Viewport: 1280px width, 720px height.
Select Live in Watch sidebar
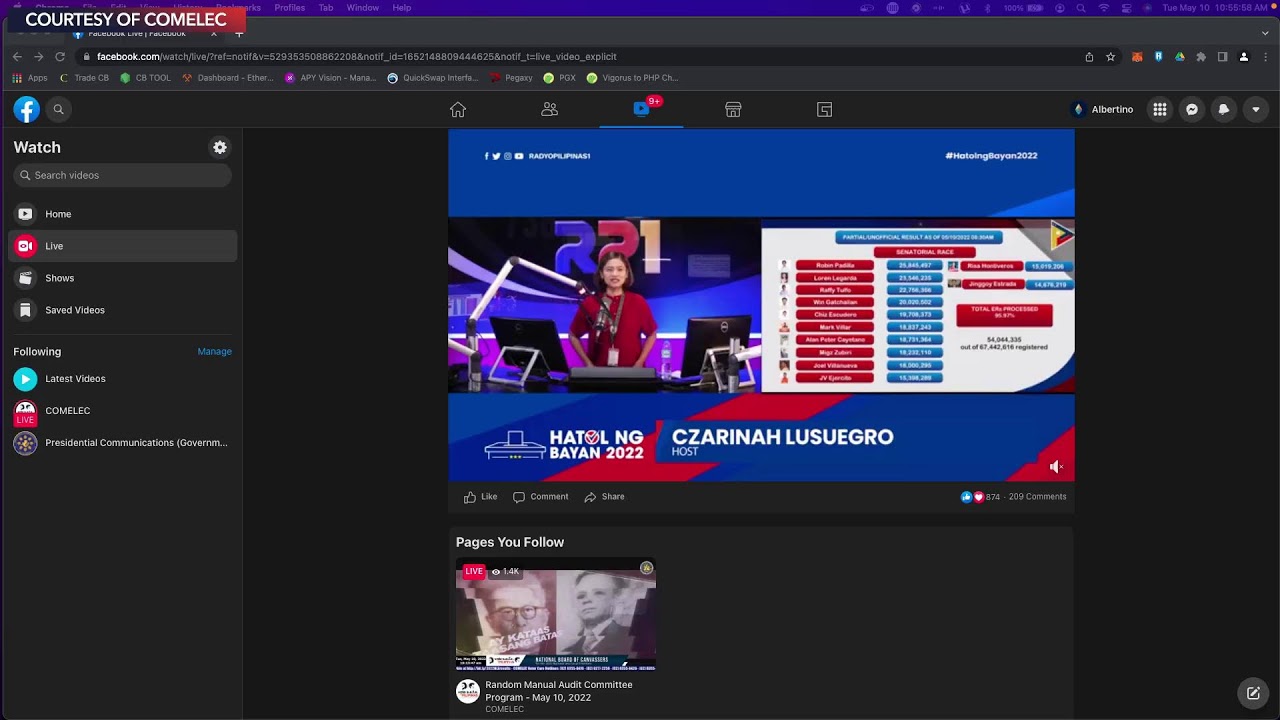(x=123, y=246)
